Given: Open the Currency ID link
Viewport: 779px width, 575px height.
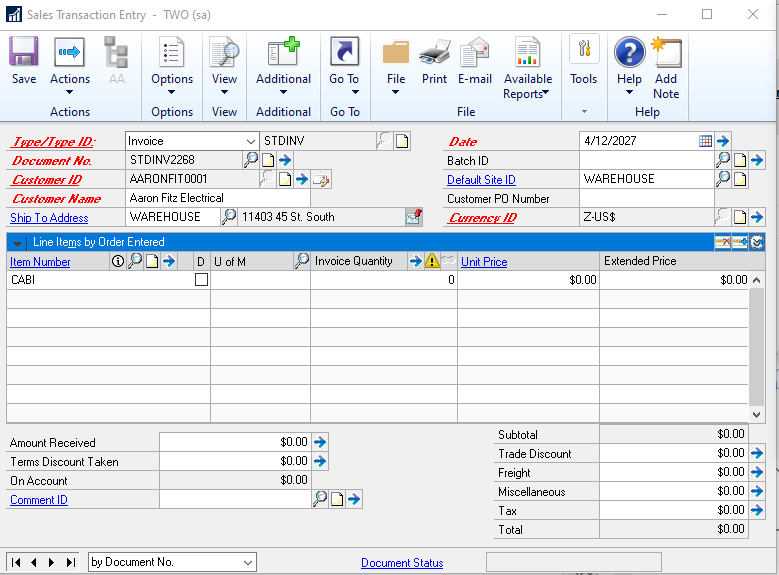Looking at the screenshot, I should pos(482,218).
